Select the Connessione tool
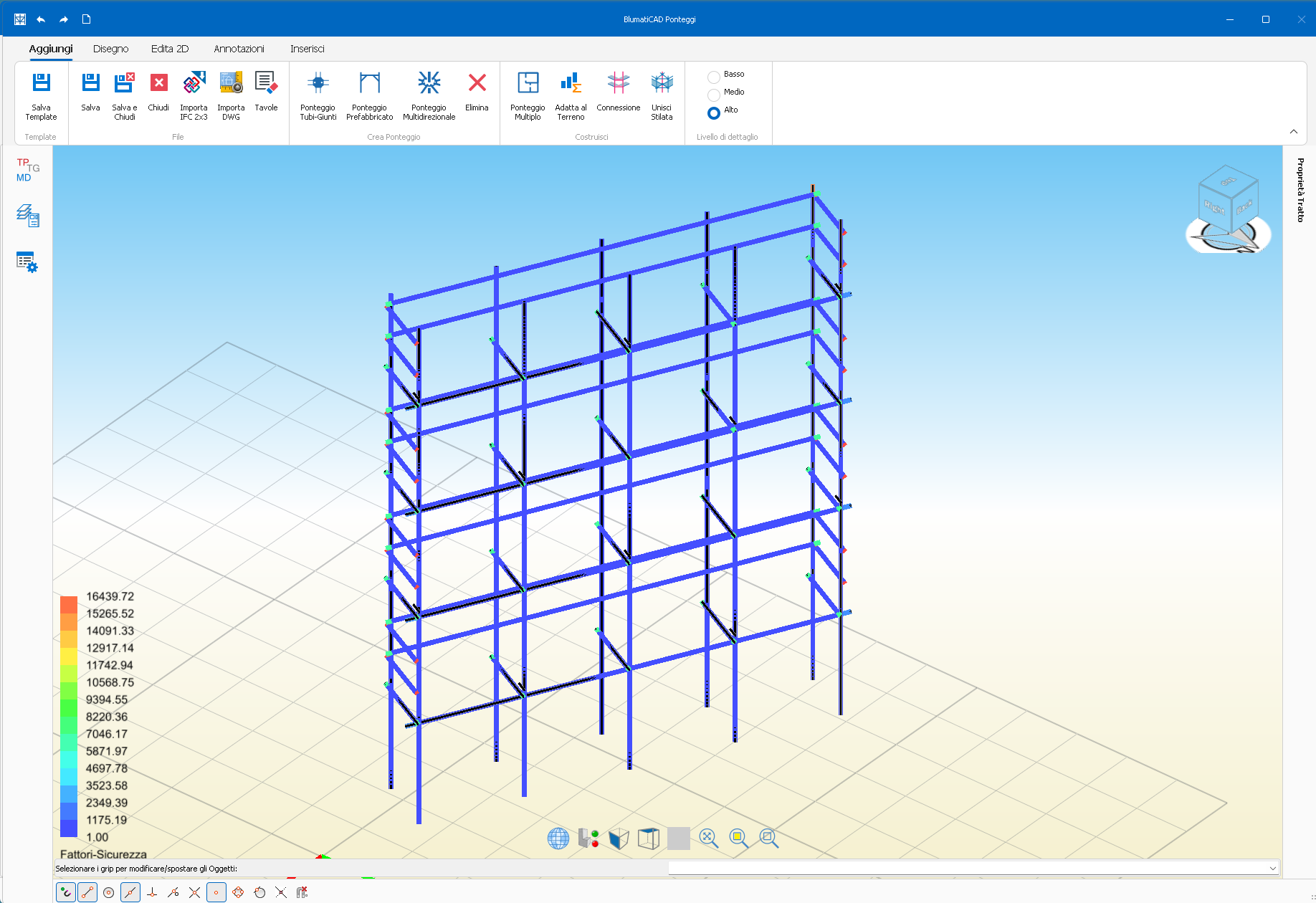The width and height of the screenshot is (1316, 903). click(618, 84)
